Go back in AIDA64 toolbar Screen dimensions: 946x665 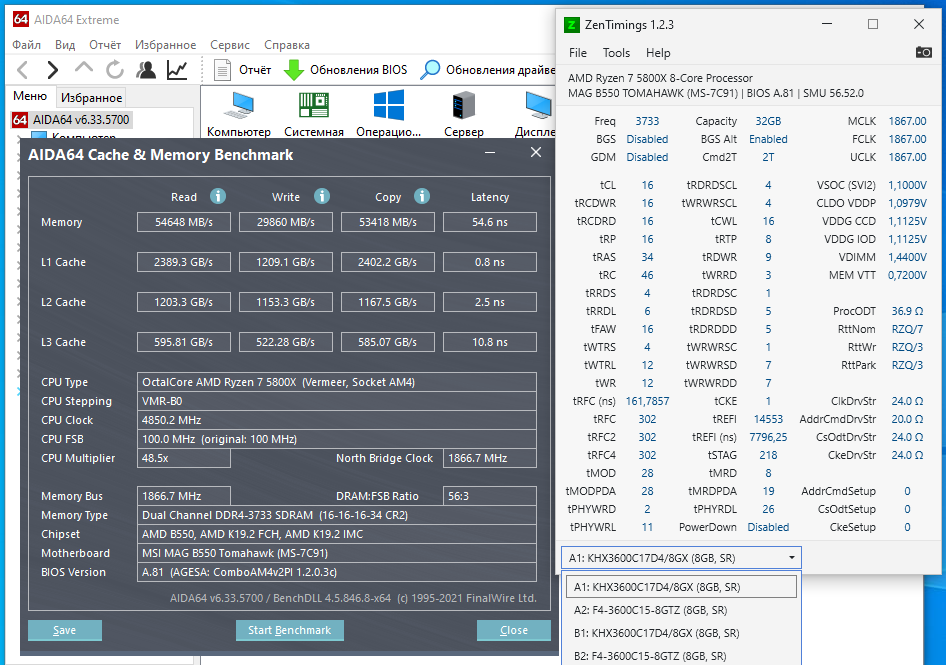(23, 70)
